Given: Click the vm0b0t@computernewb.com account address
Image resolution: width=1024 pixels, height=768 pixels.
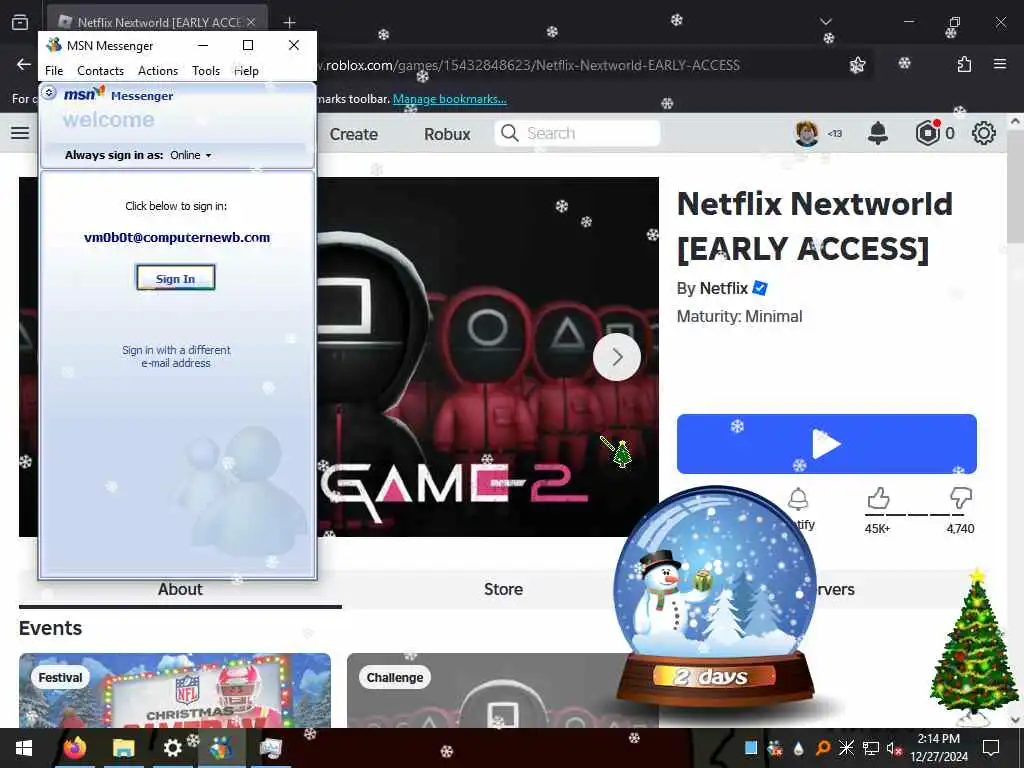Looking at the screenshot, I should click(x=177, y=238).
